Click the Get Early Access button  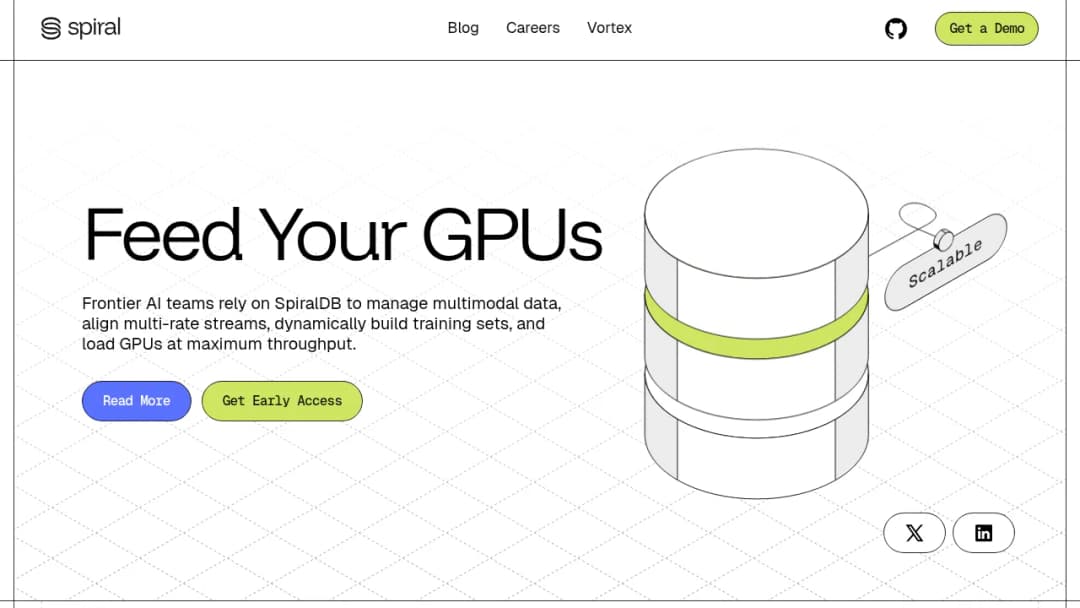coord(282,401)
